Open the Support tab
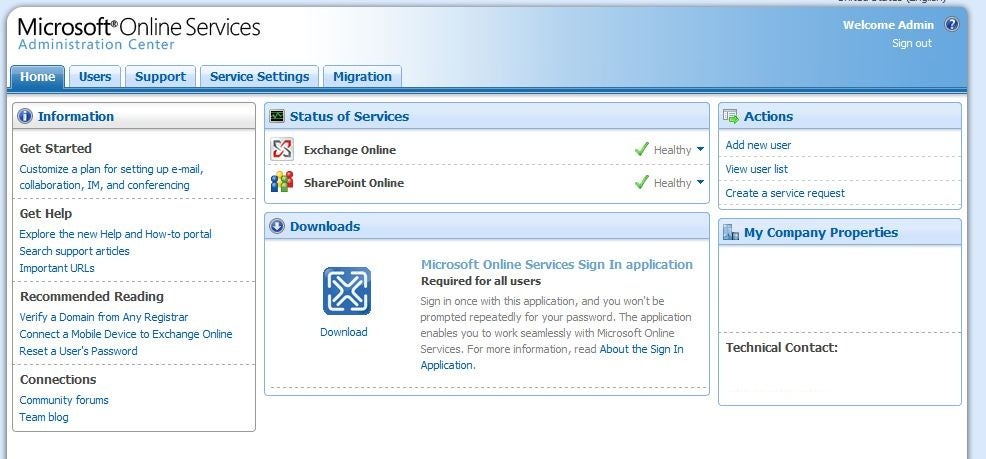The height and width of the screenshot is (459, 986). 160,77
